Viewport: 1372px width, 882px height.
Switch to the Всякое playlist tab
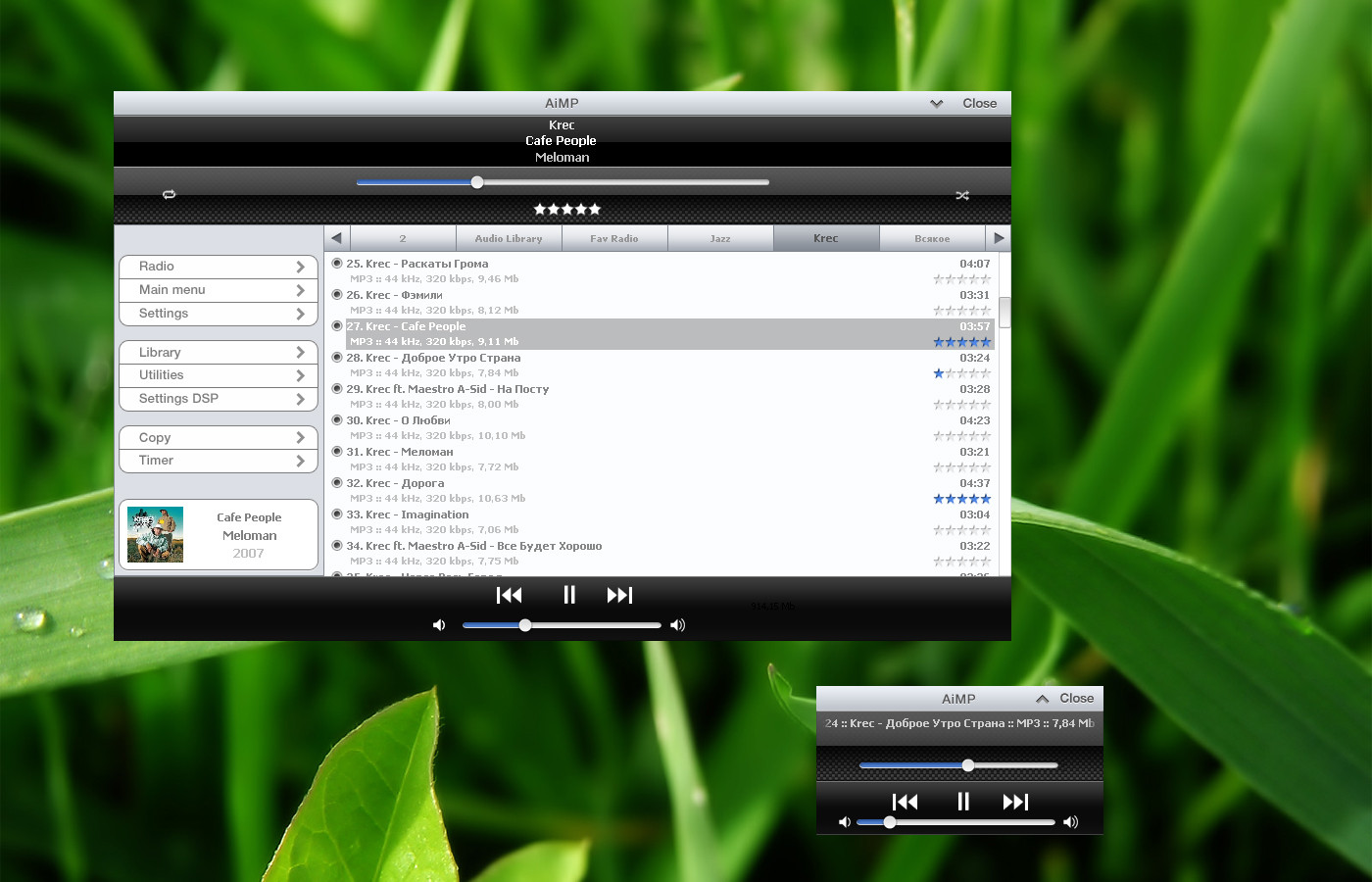(x=932, y=238)
